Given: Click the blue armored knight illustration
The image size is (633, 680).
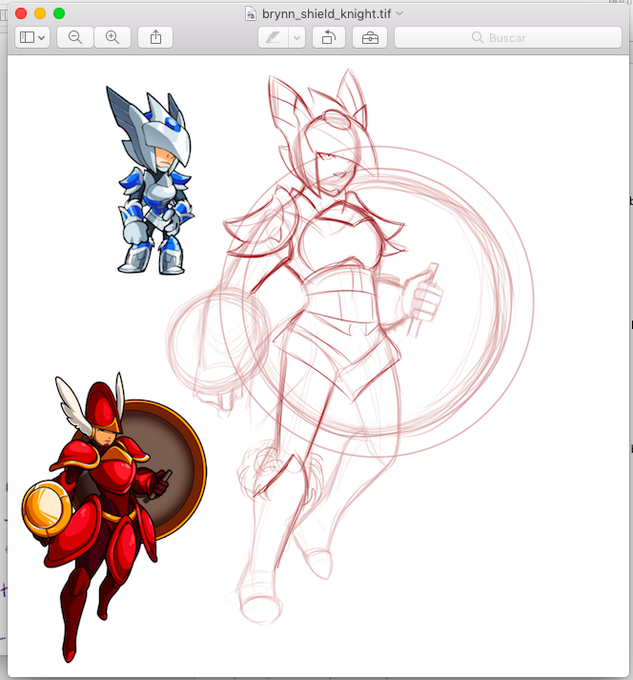Looking at the screenshot, I should point(151,180).
